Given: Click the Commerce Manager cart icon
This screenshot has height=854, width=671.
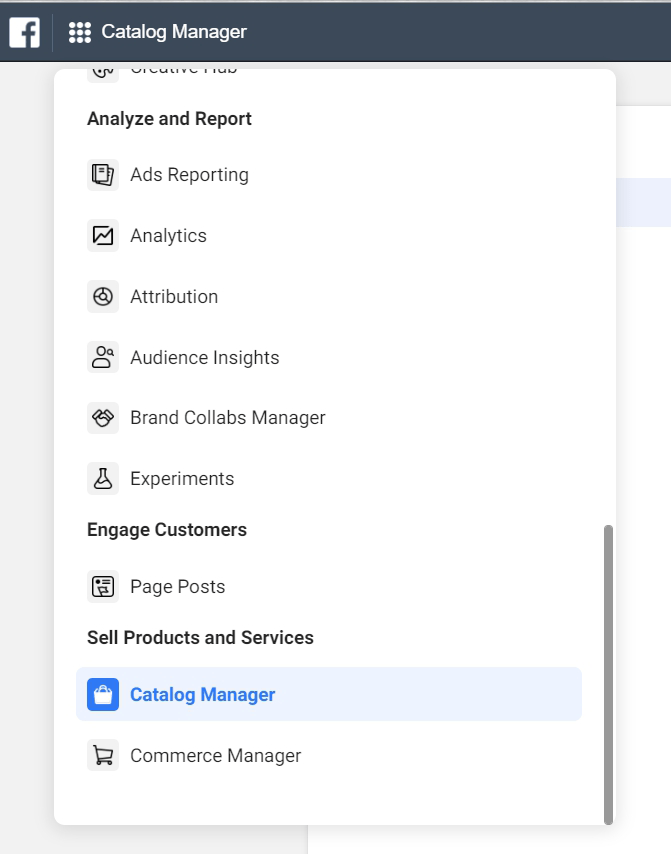Looking at the screenshot, I should pyautogui.click(x=103, y=755).
